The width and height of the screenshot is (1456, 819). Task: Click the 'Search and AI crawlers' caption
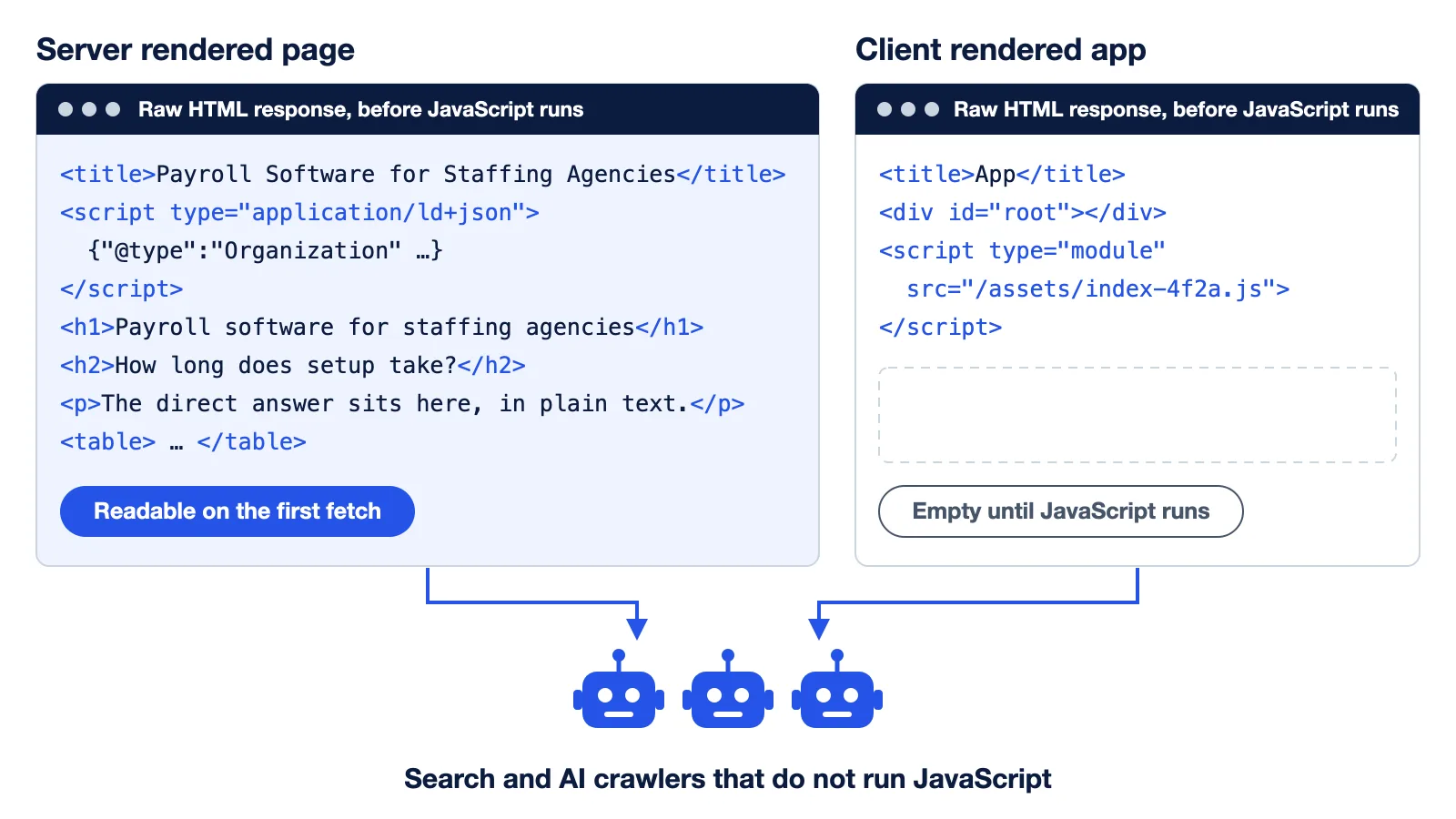728,779
